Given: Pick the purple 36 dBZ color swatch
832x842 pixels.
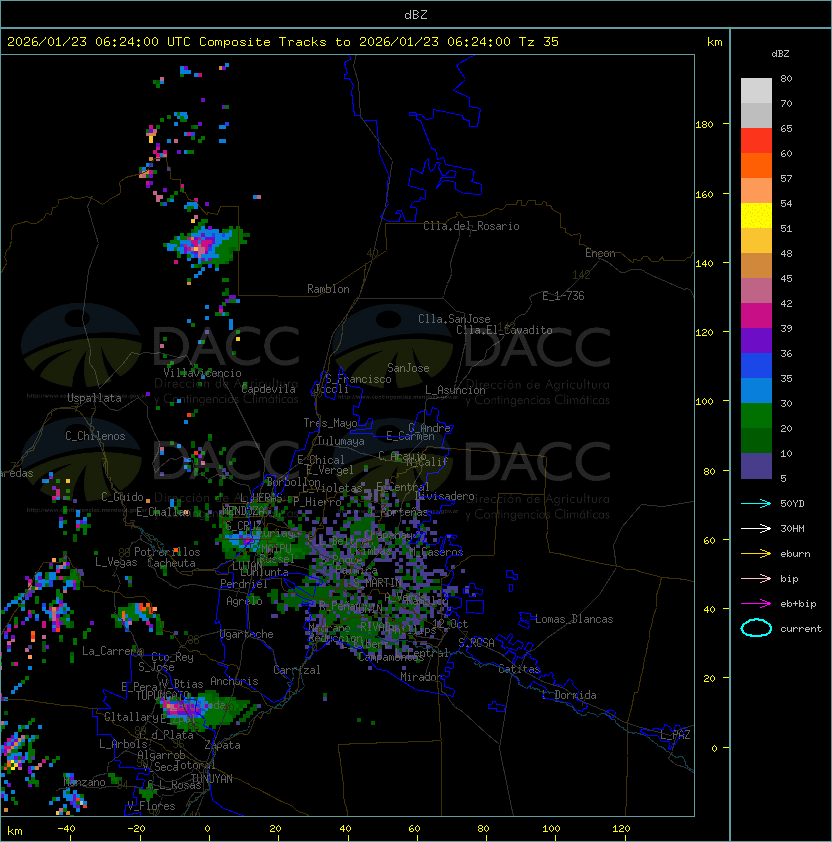Looking at the screenshot, I should coord(756,341).
